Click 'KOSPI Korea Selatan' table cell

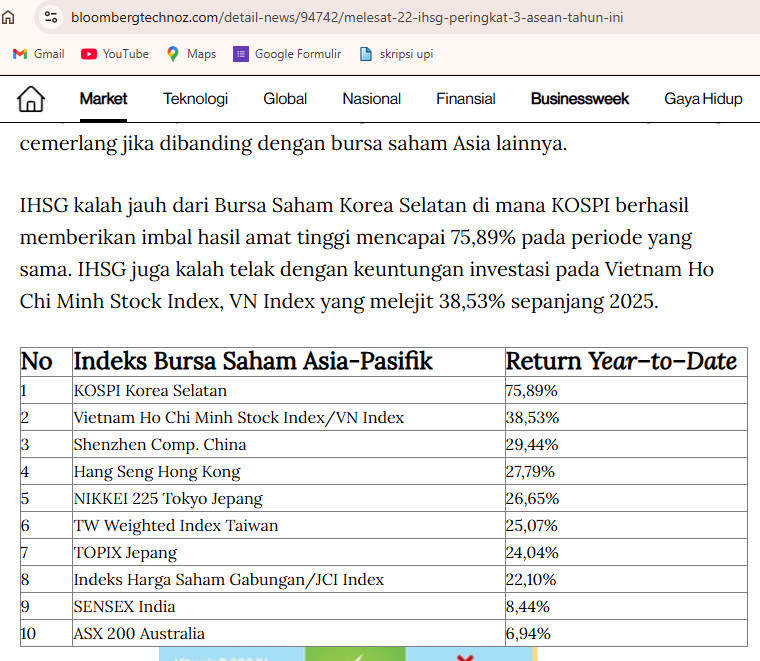point(289,390)
